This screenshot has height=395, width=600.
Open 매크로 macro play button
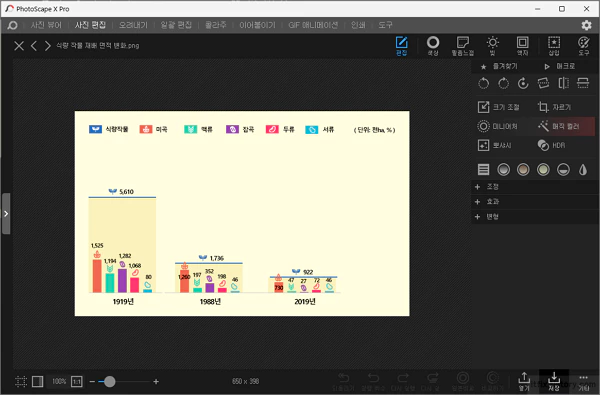[x=560, y=67]
